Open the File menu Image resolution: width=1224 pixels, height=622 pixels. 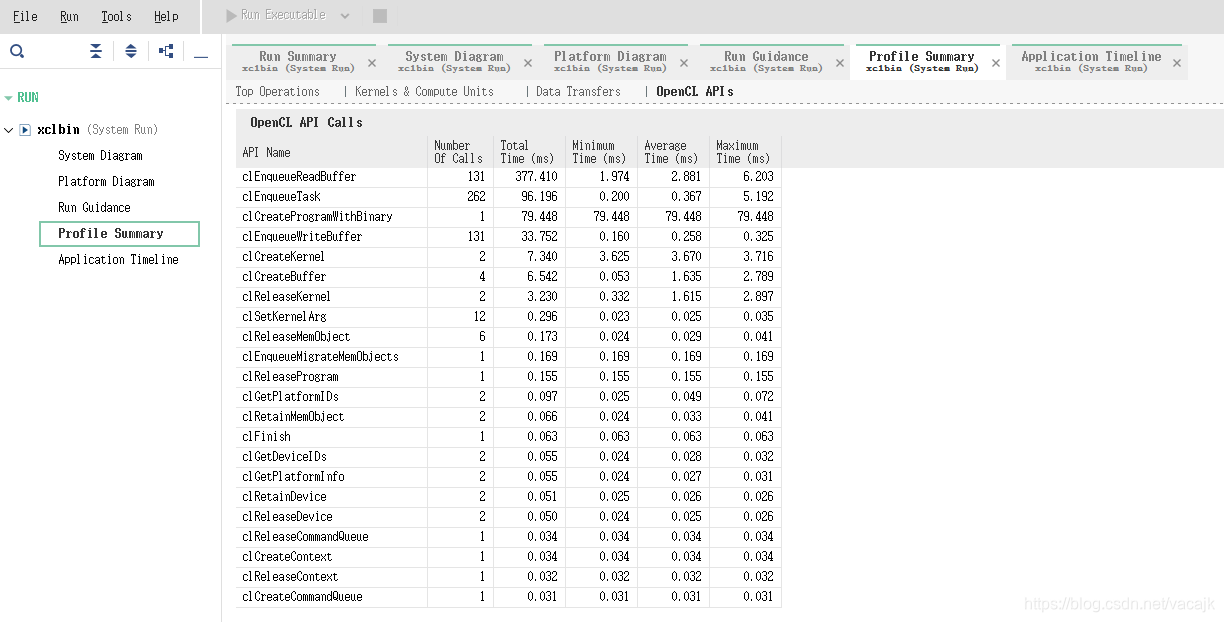[25, 16]
